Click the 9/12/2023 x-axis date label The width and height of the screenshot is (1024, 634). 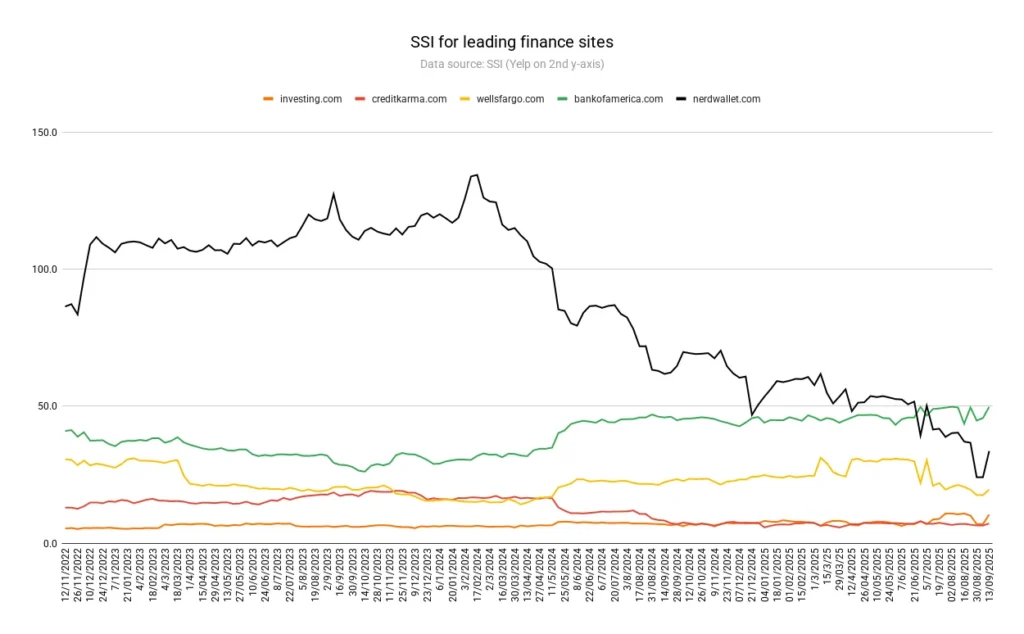tap(415, 572)
